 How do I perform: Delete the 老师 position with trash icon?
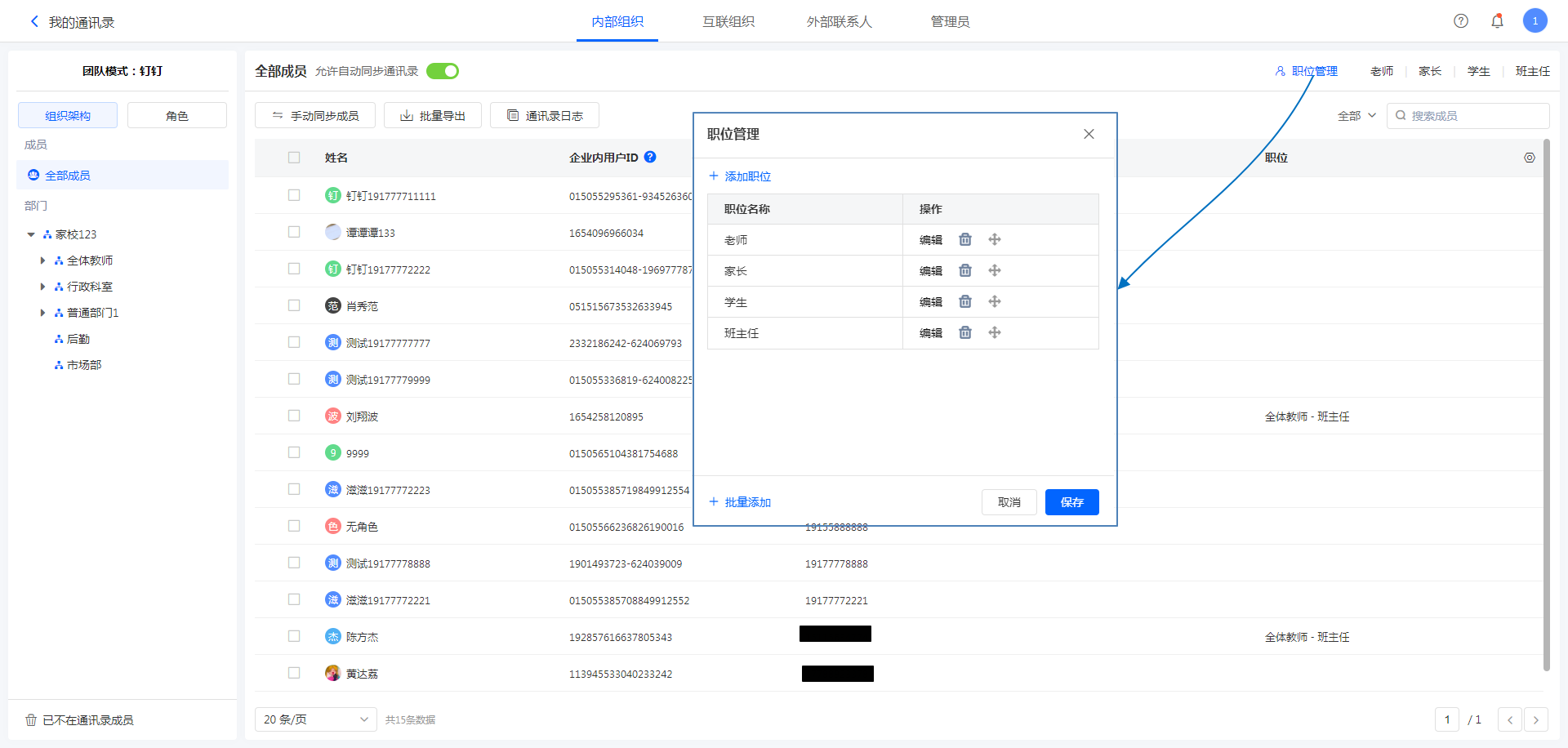(965, 239)
